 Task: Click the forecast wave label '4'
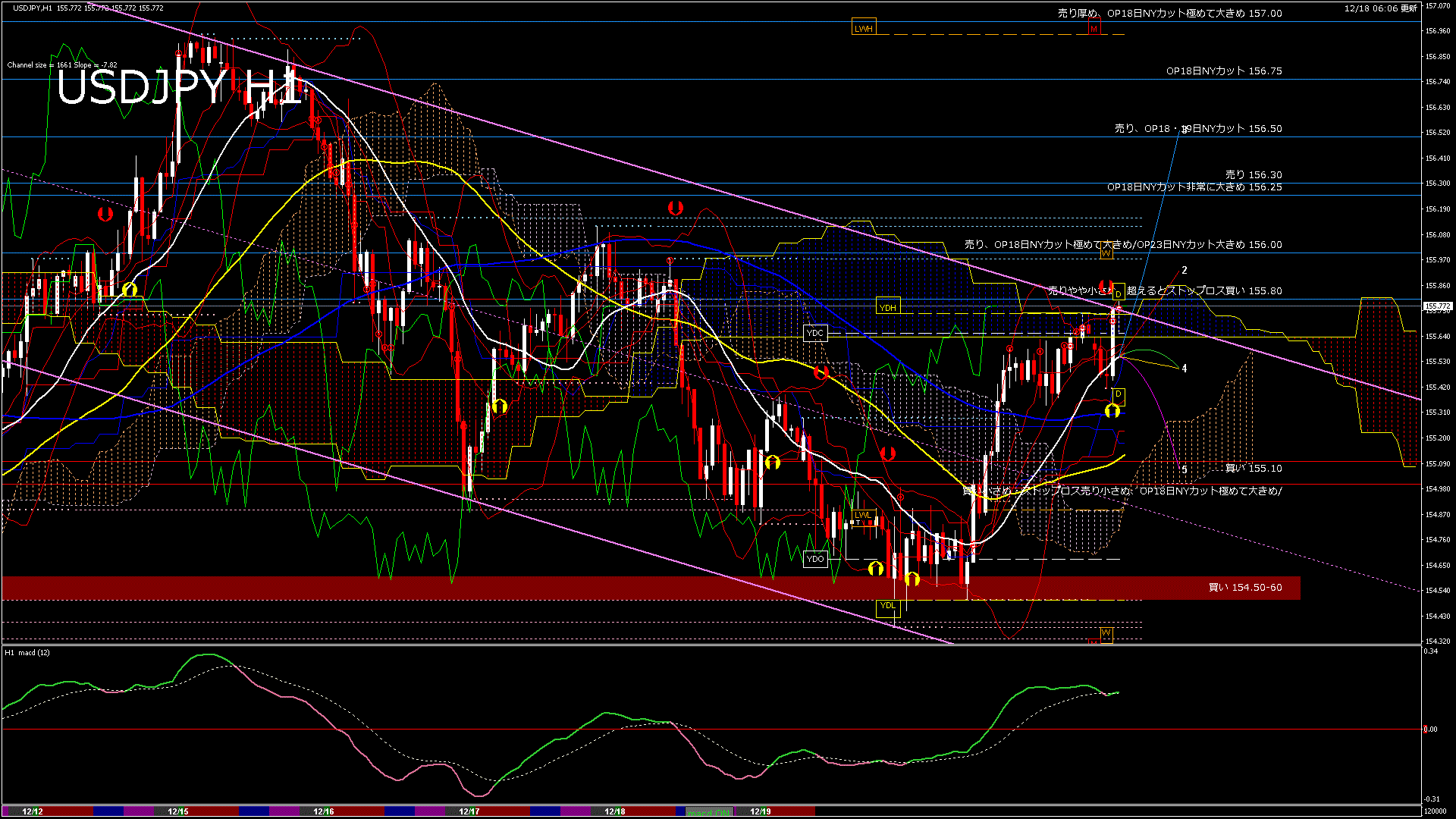click(1184, 369)
